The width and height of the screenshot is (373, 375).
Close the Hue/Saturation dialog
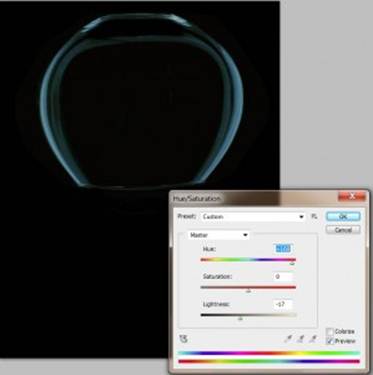click(352, 197)
